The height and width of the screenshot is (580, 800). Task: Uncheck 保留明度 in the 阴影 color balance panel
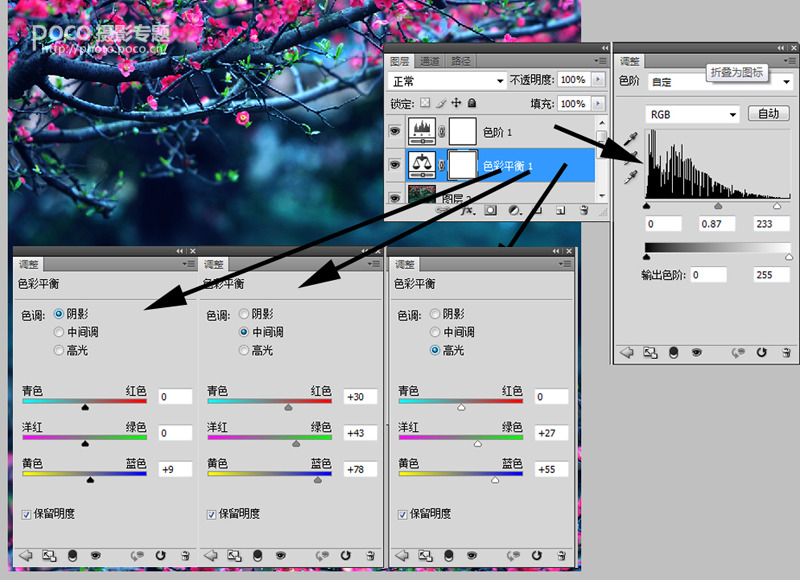tap(26, 514)
